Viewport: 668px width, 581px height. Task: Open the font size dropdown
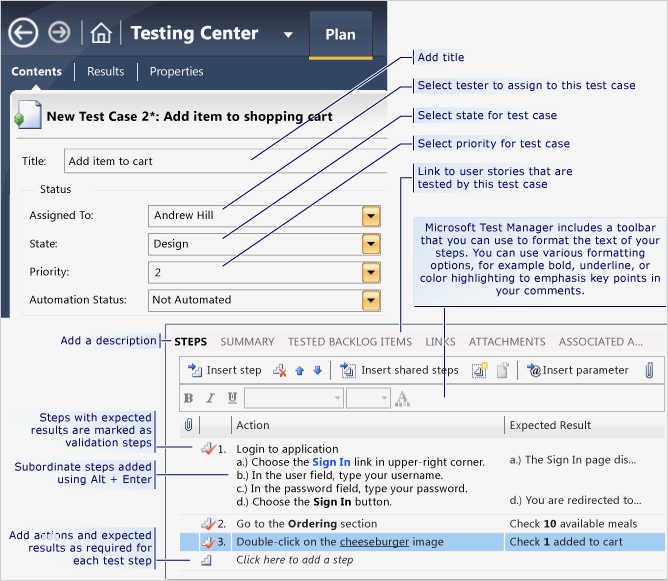(x=368, y=398)
